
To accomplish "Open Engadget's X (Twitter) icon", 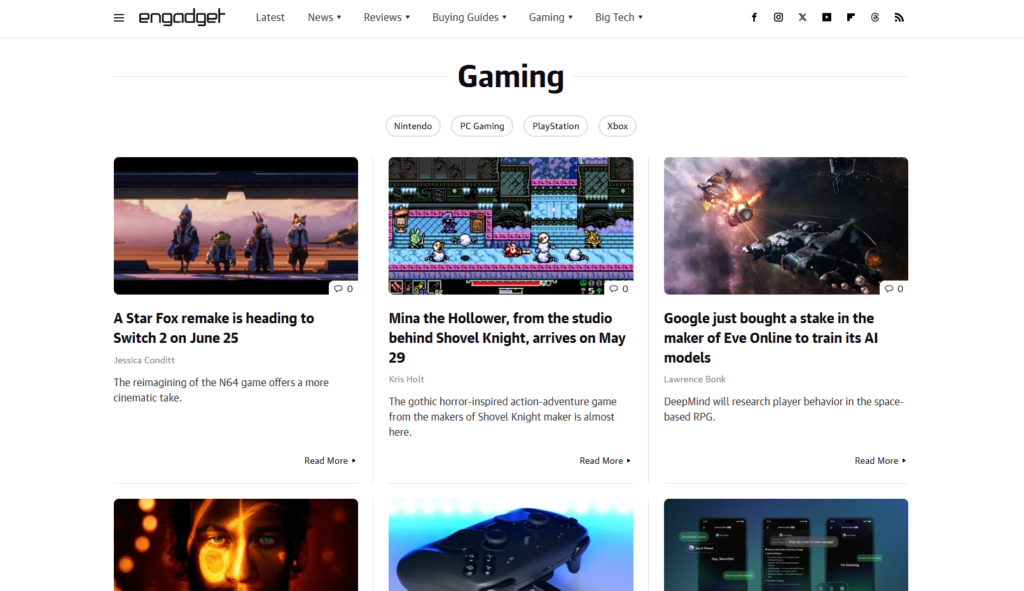I will point(802,18).
